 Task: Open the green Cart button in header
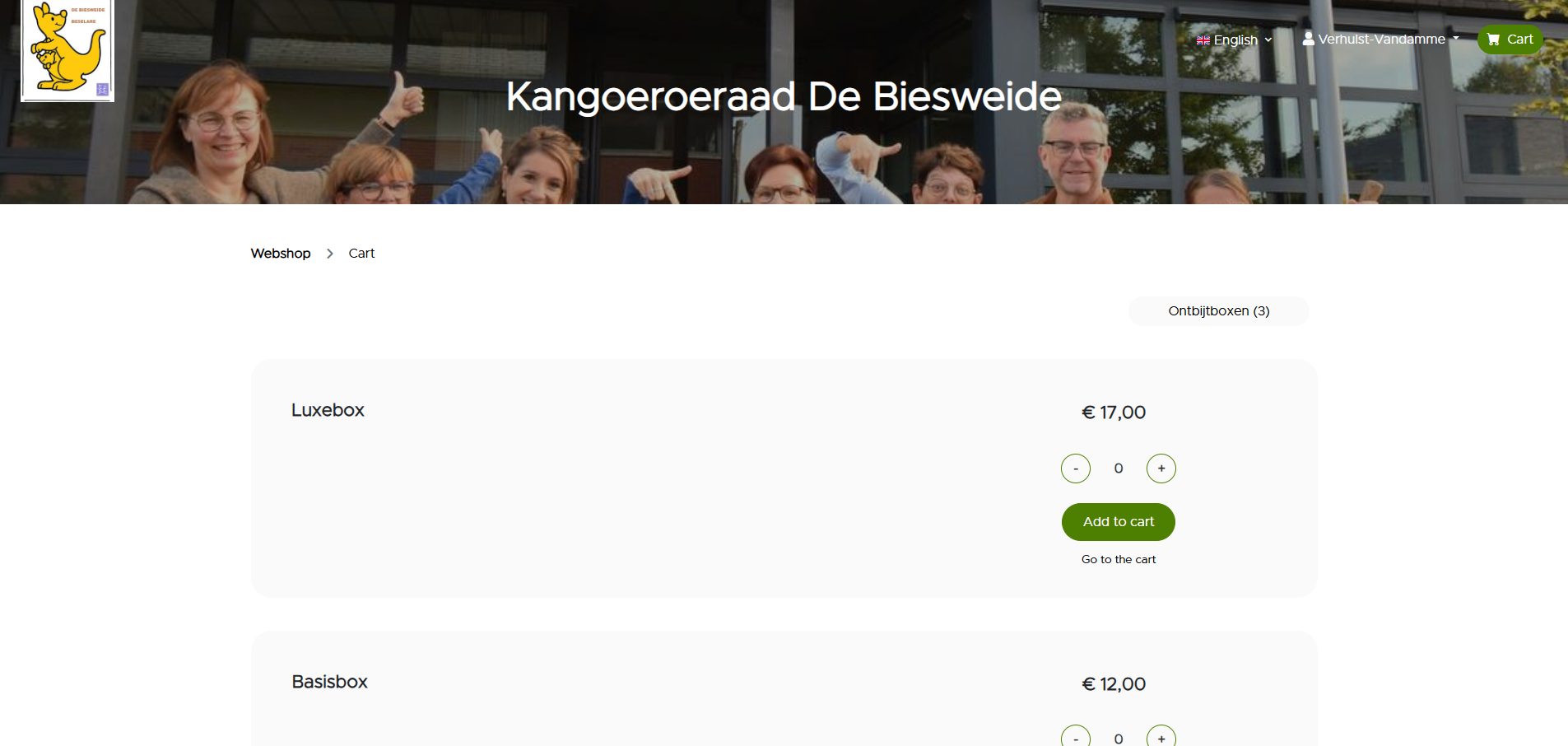click(x=1510, y=40)
